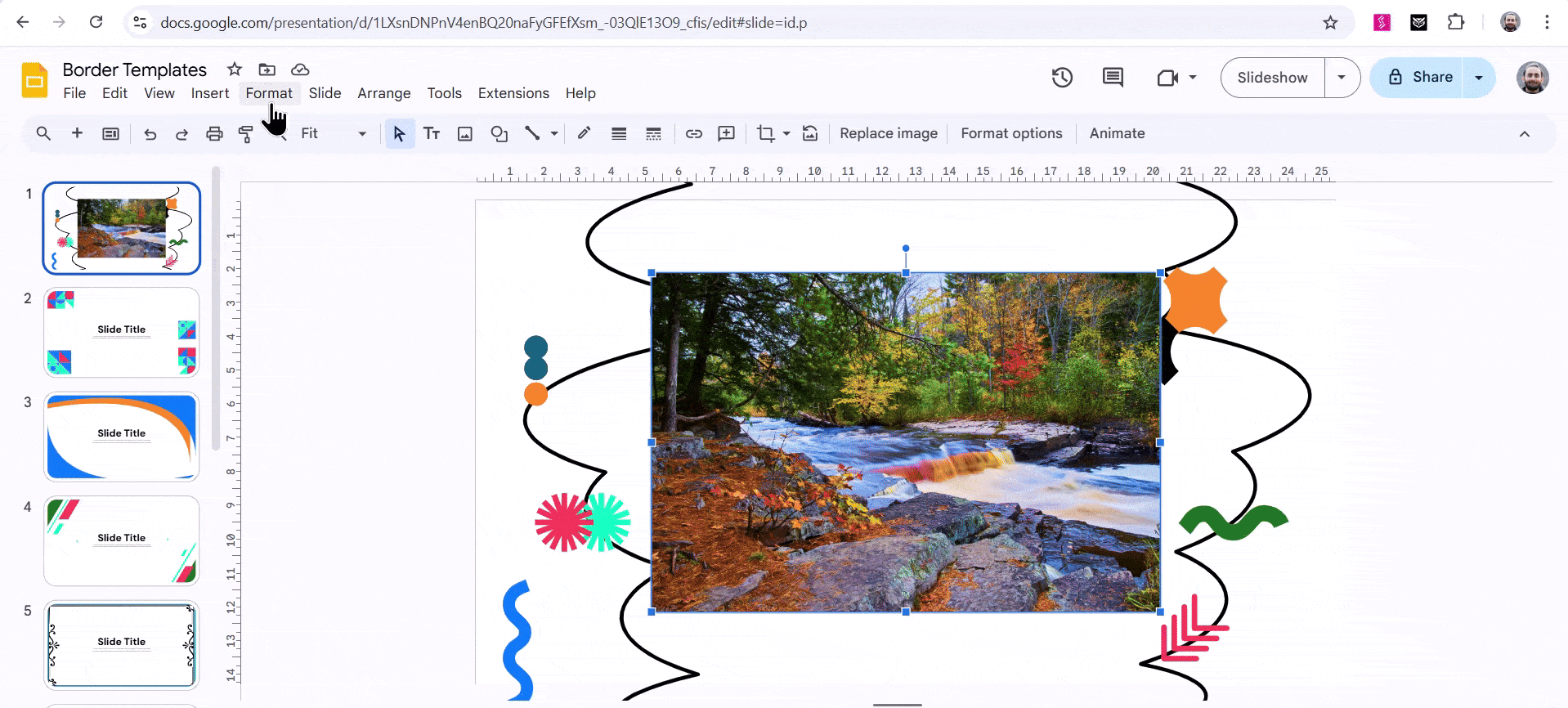Open the File menu
This screenshot has width=1568, height=708.
point(74,93)
